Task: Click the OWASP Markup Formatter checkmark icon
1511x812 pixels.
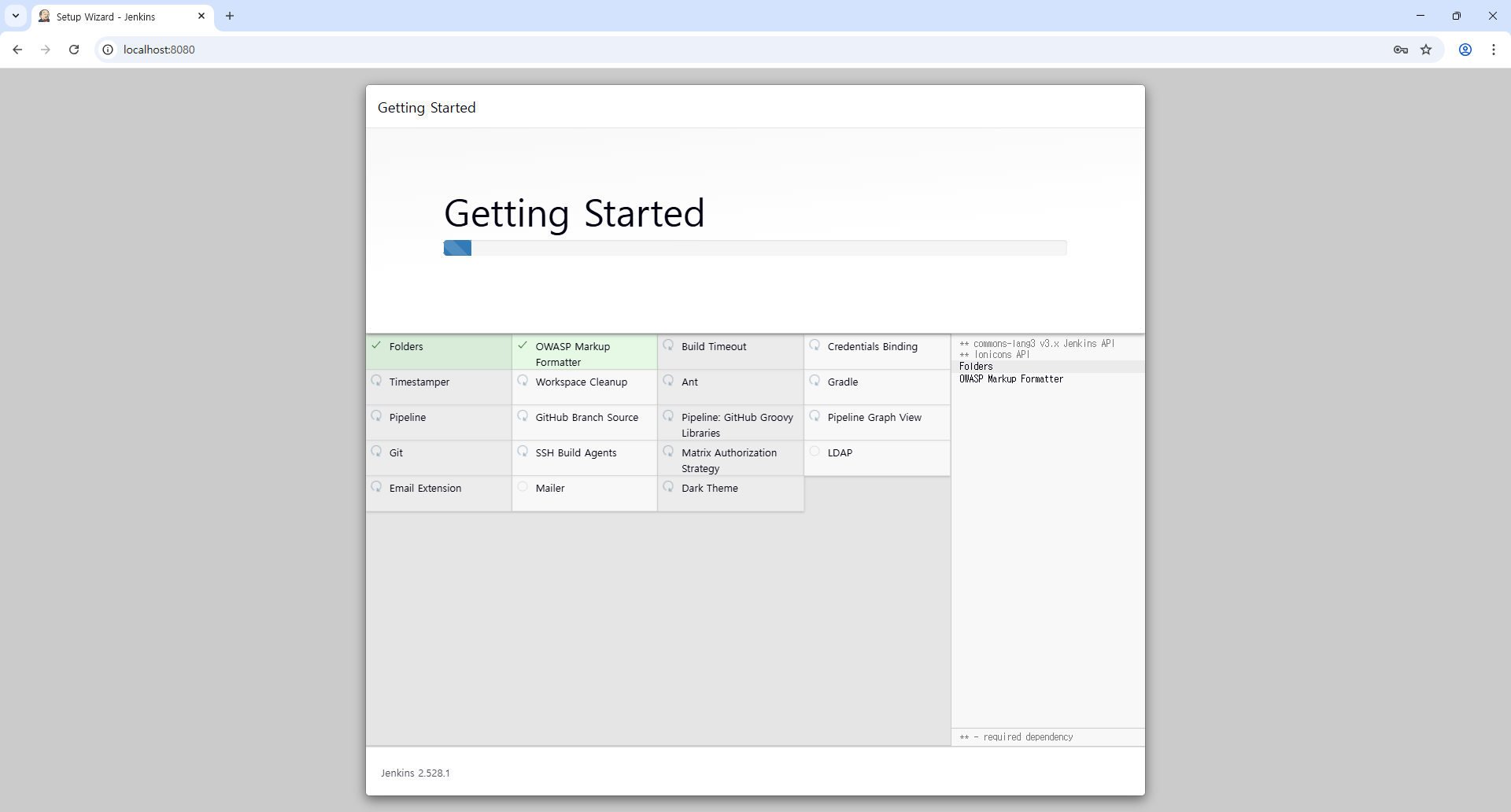Action: (x=523, y=345)
